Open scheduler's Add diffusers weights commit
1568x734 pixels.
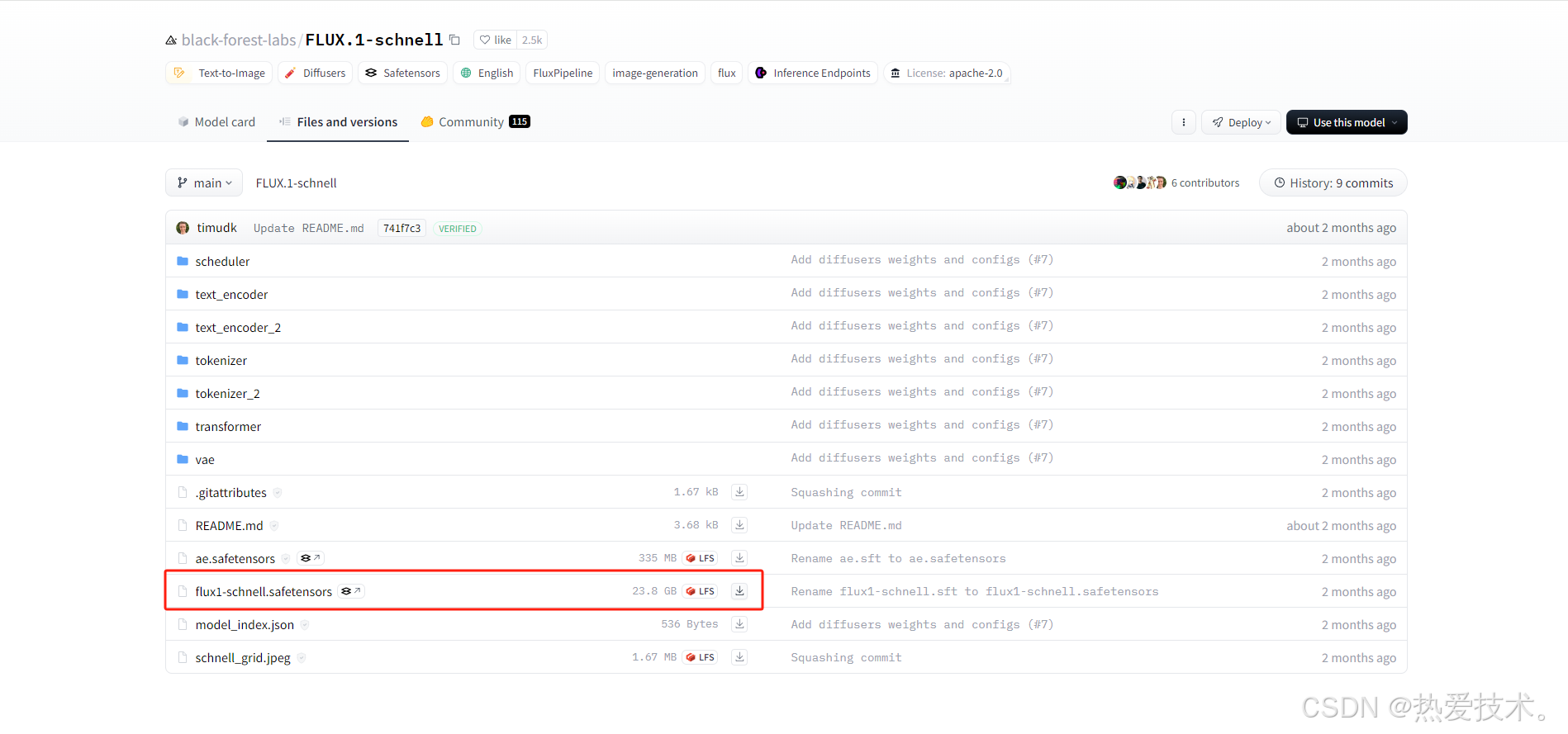pos(922,259)
